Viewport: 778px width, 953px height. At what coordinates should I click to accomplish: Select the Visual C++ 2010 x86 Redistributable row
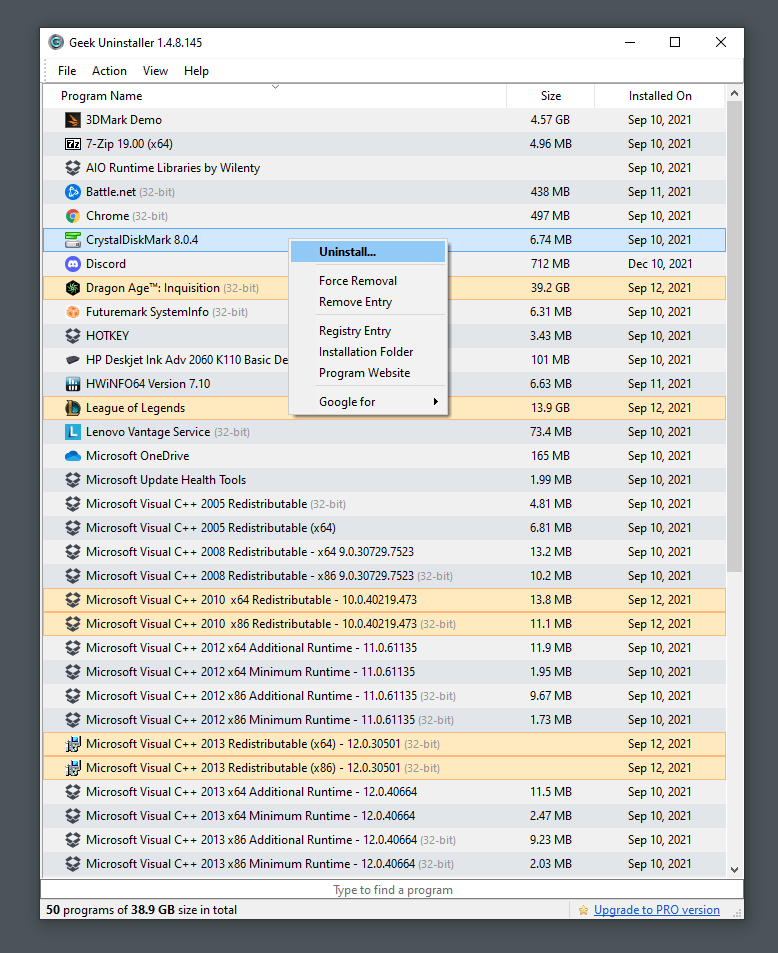384,624
